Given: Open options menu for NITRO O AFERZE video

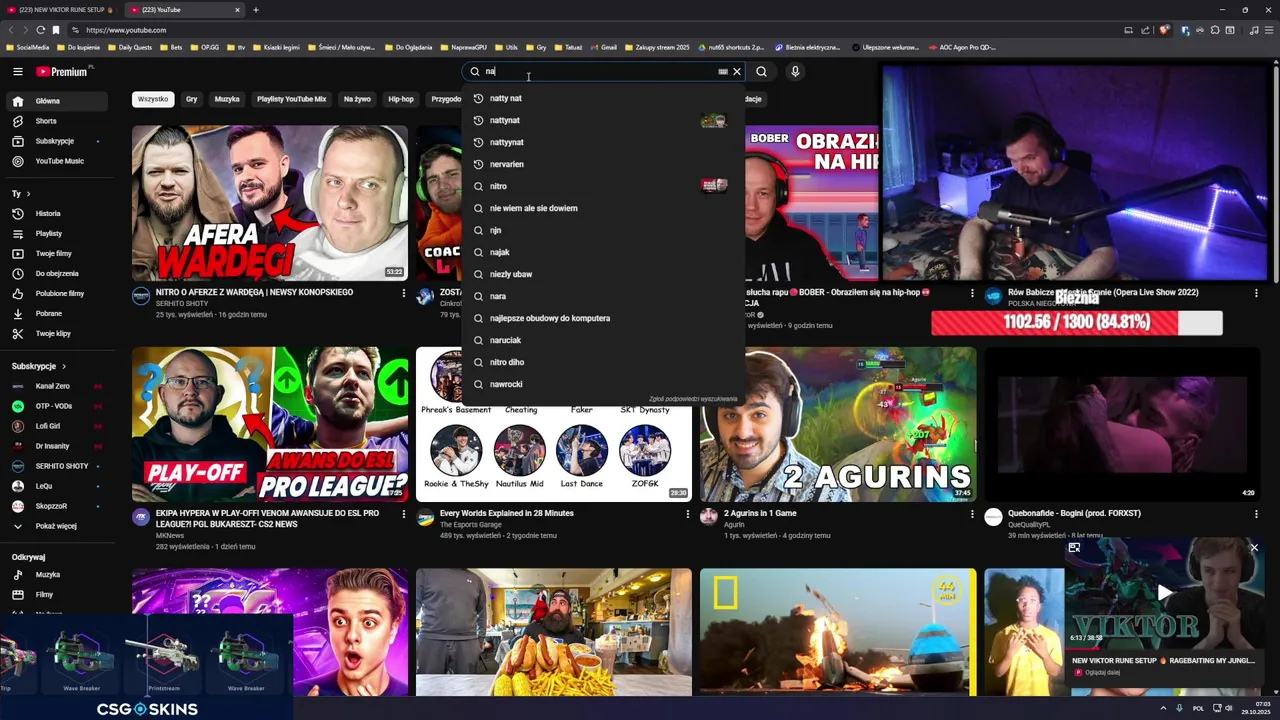Looking at the screenshot, I should coord(404,293).
